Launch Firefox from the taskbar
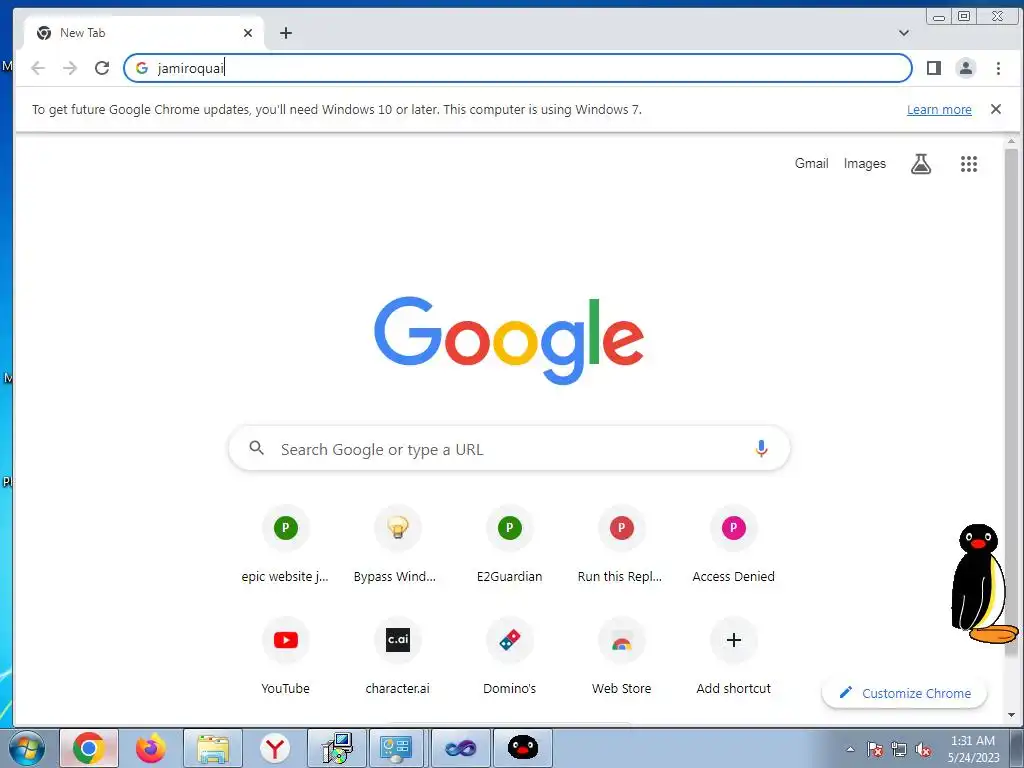This screenshot has height=768, width=1024. click(151, 748)
